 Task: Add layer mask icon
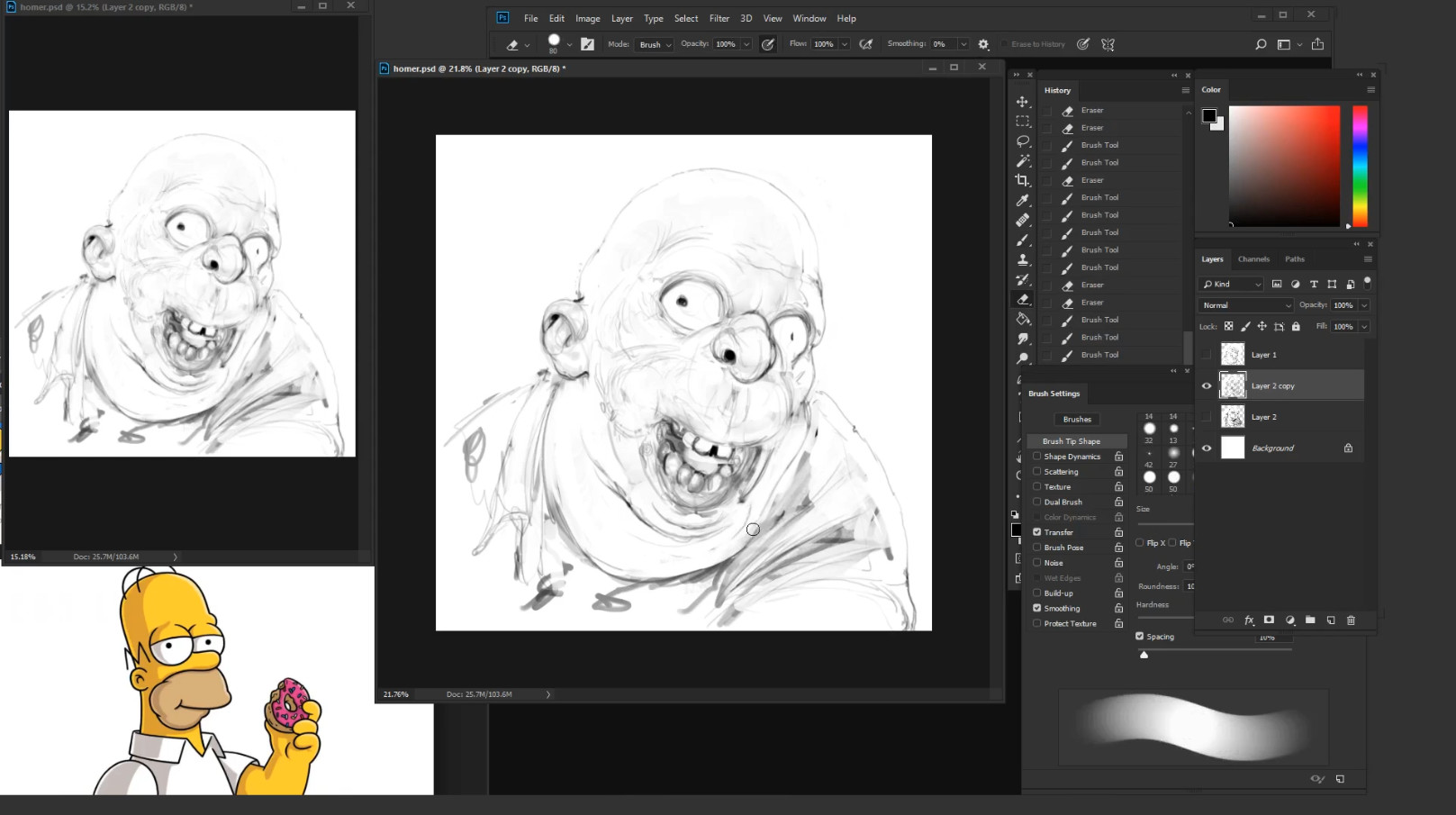1270,620
